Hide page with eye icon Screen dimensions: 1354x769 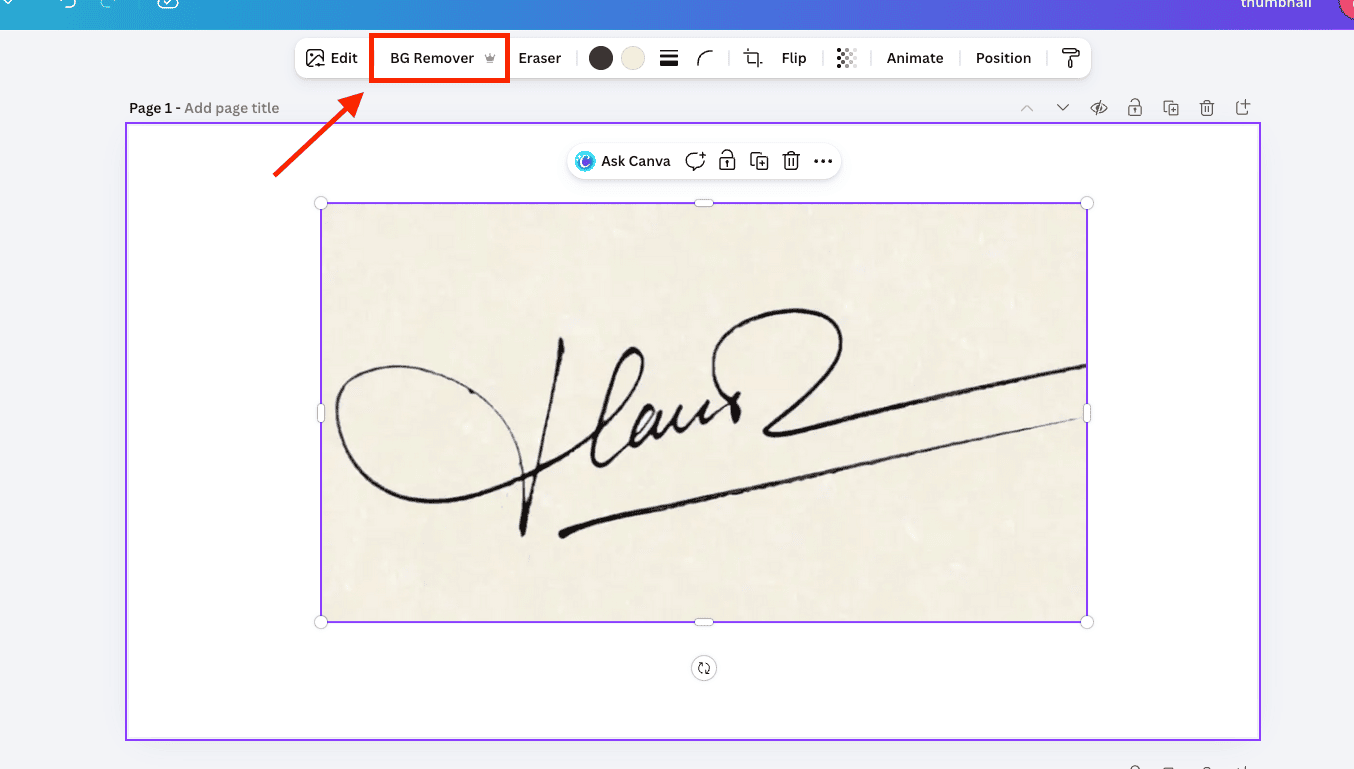[x=1099, y=108]
